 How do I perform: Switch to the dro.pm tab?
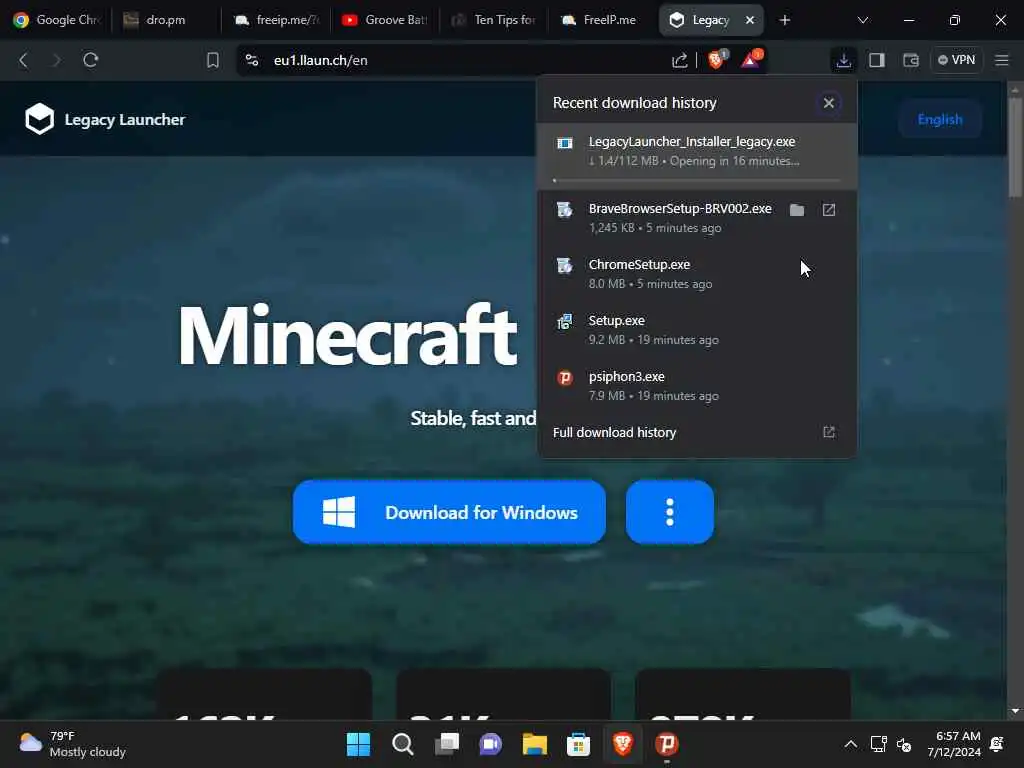[166, 20]
